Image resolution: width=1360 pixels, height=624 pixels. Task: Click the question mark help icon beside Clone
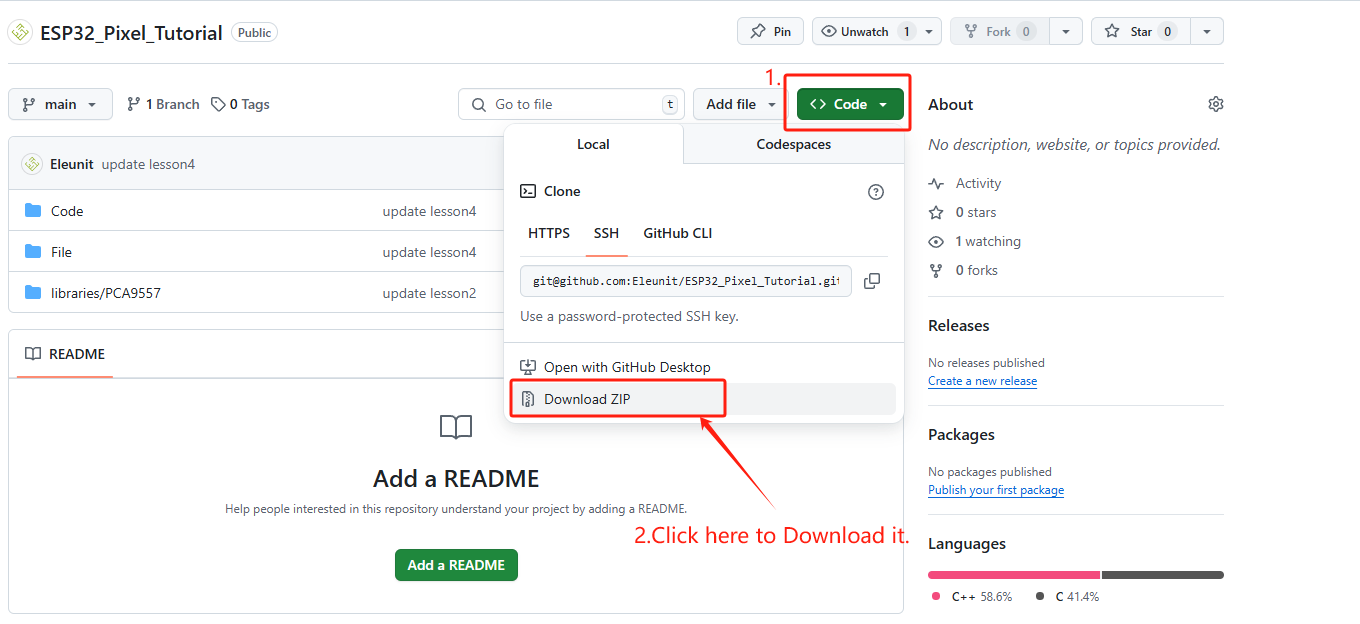[x=876, y=192]
